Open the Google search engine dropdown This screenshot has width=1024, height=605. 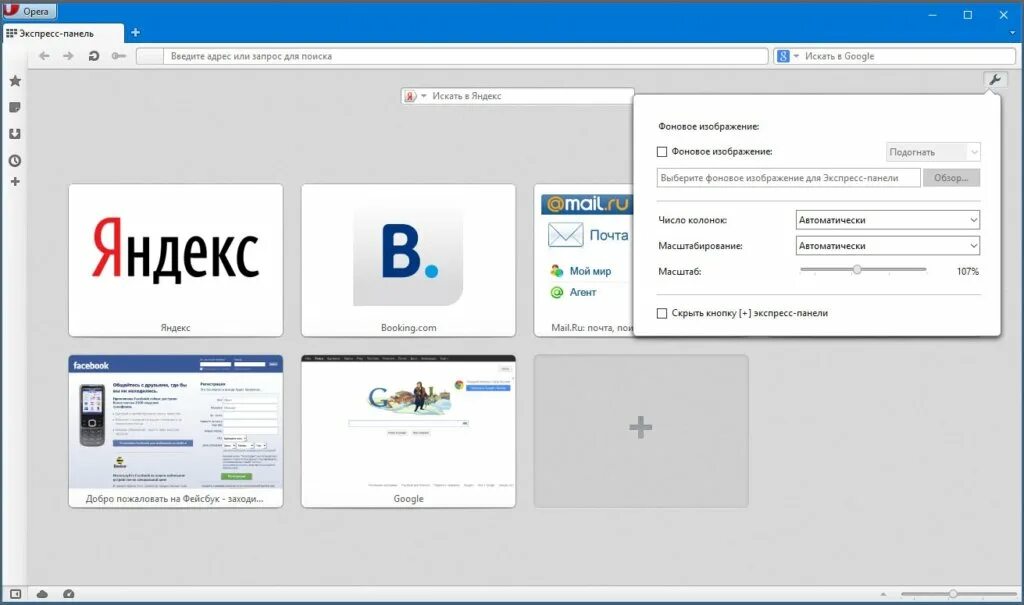[787, 56]
